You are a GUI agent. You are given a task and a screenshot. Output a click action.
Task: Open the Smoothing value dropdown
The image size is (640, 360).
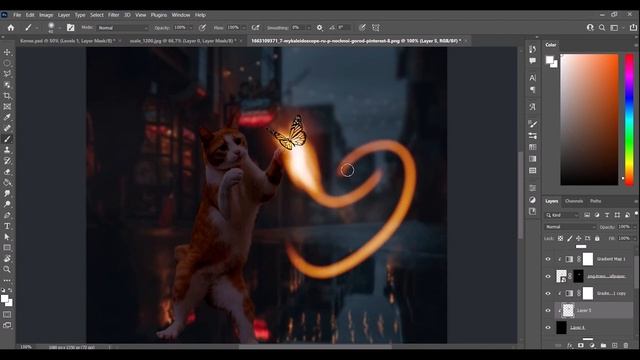click(309, 28)
